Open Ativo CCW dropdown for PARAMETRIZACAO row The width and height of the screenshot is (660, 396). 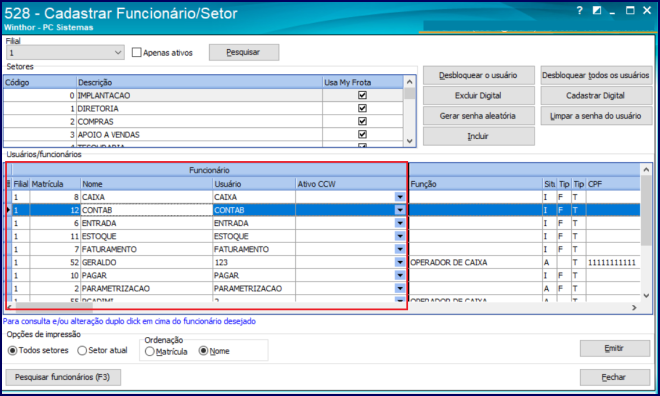[400, 288]
